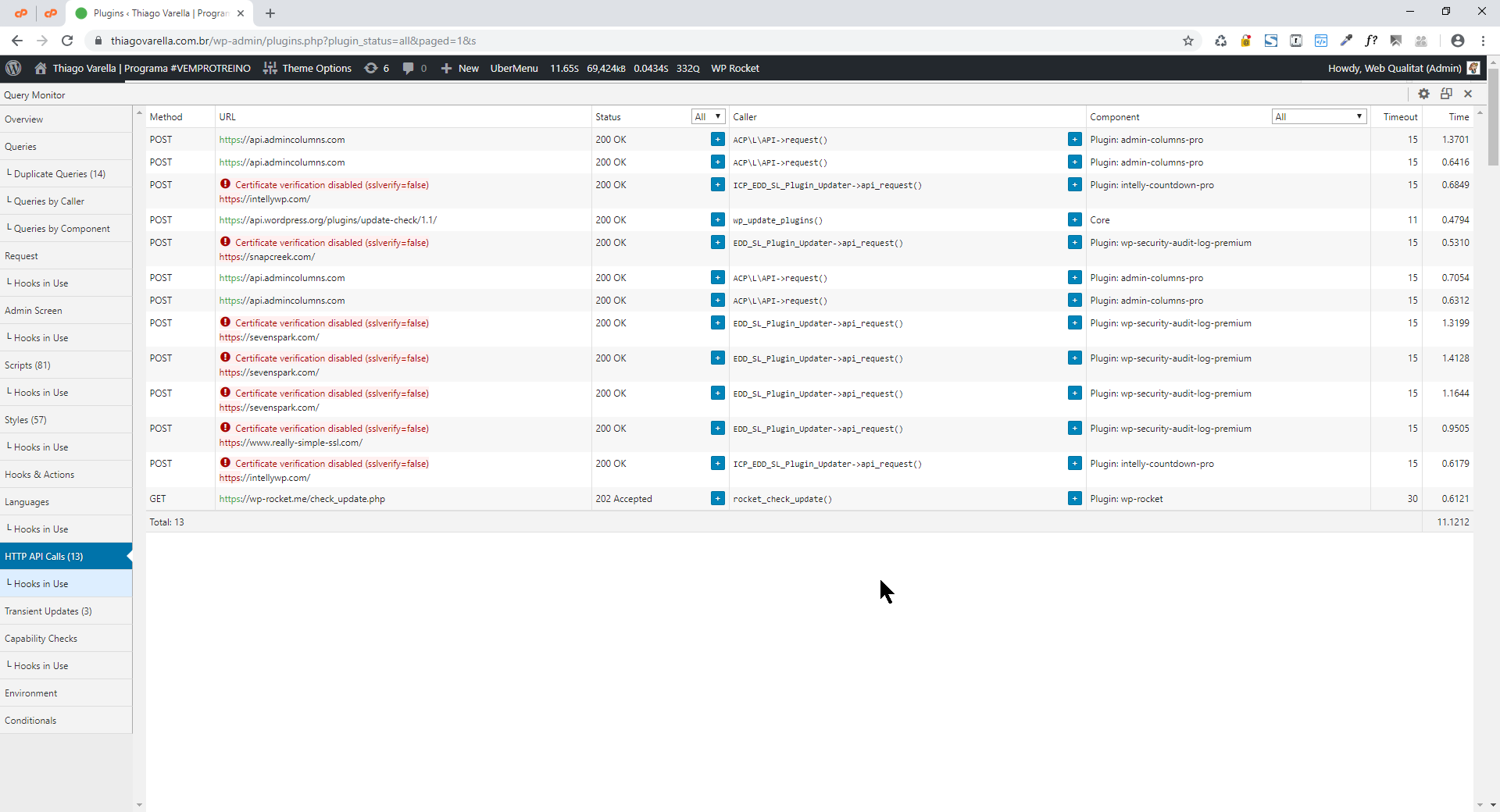Open the Overview panel in Query Monitor
Screen dimensions: 1500x812
coord(66,119)
